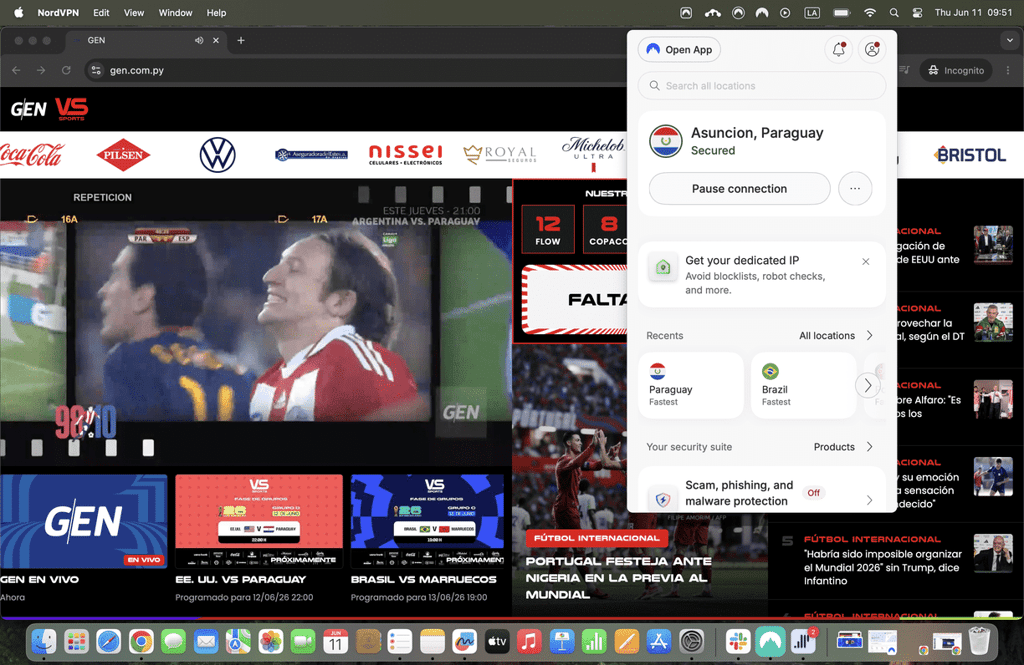The width and height of the screenshot is (1024, 665).
Task: Open NordVPN from the Dock
Action: [x=771, y=642]
